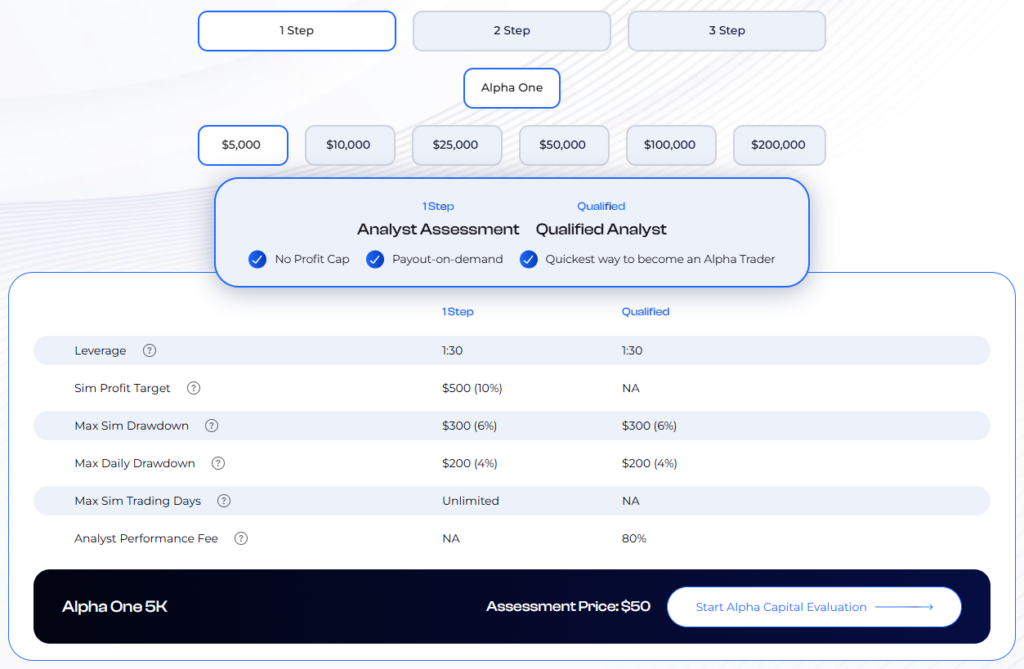Show info for Max Sim Trading Days

(224, 501)
